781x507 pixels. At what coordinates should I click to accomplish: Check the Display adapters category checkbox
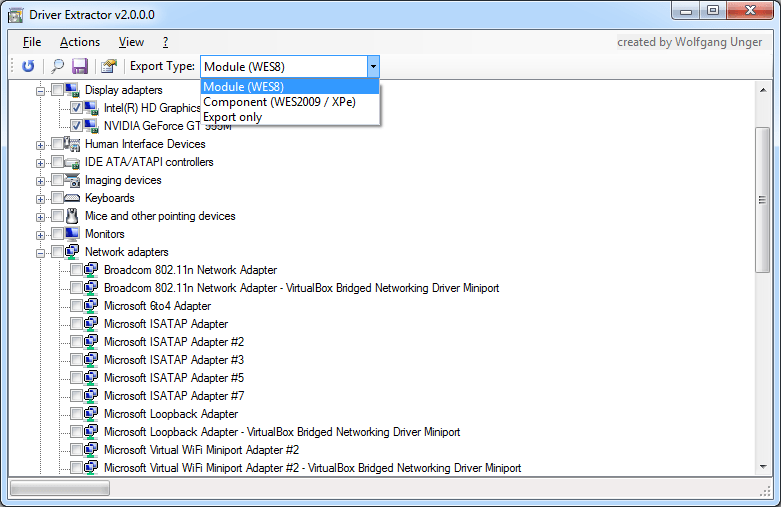click(57, 90)
